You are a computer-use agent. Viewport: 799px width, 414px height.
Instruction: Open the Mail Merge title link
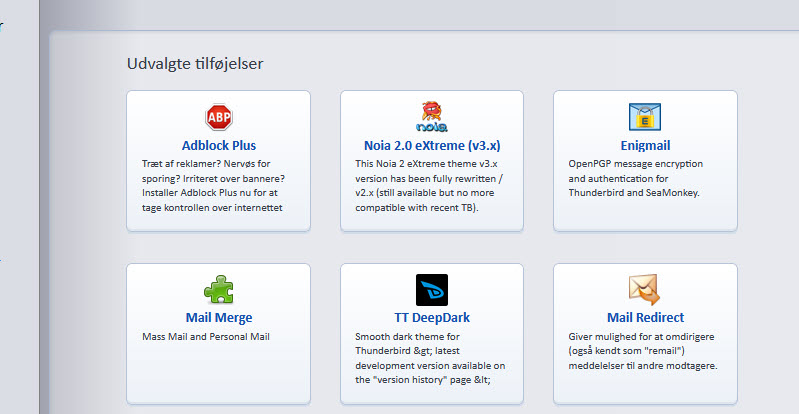[x=219, y=317]
